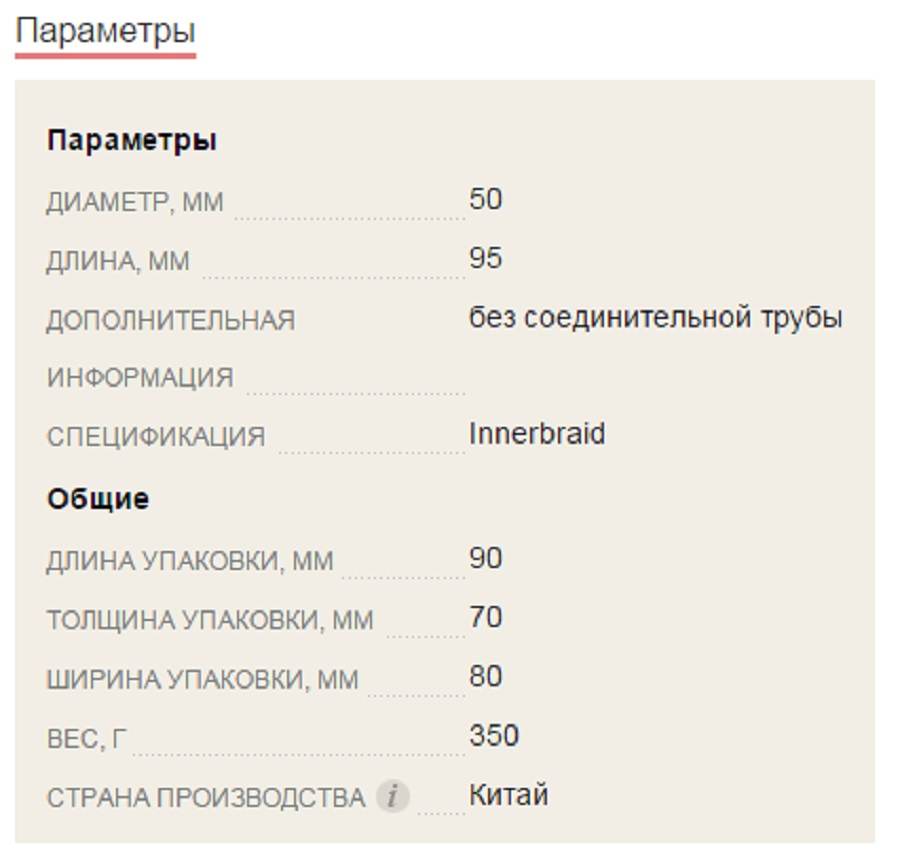Click the diameter value 50
900x866 pixels.
pyautogui.click(x=486, y=199)
